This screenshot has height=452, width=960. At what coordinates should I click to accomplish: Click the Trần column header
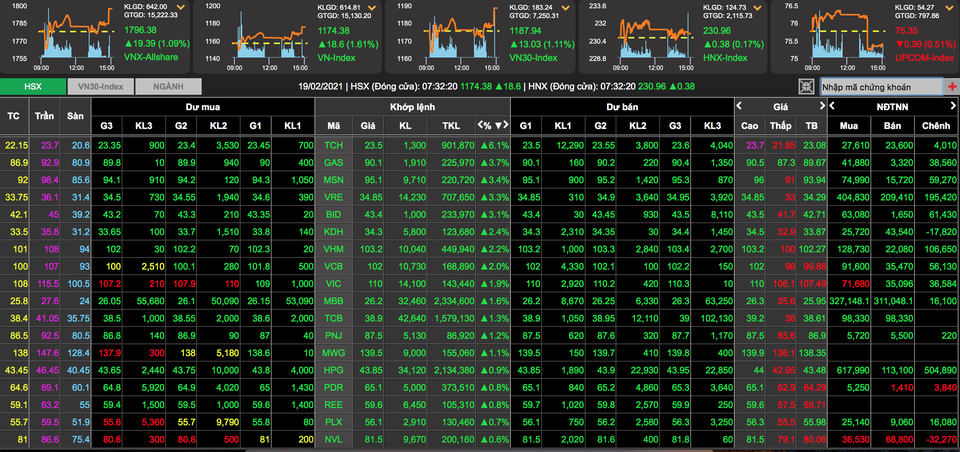tap(43, 116)
